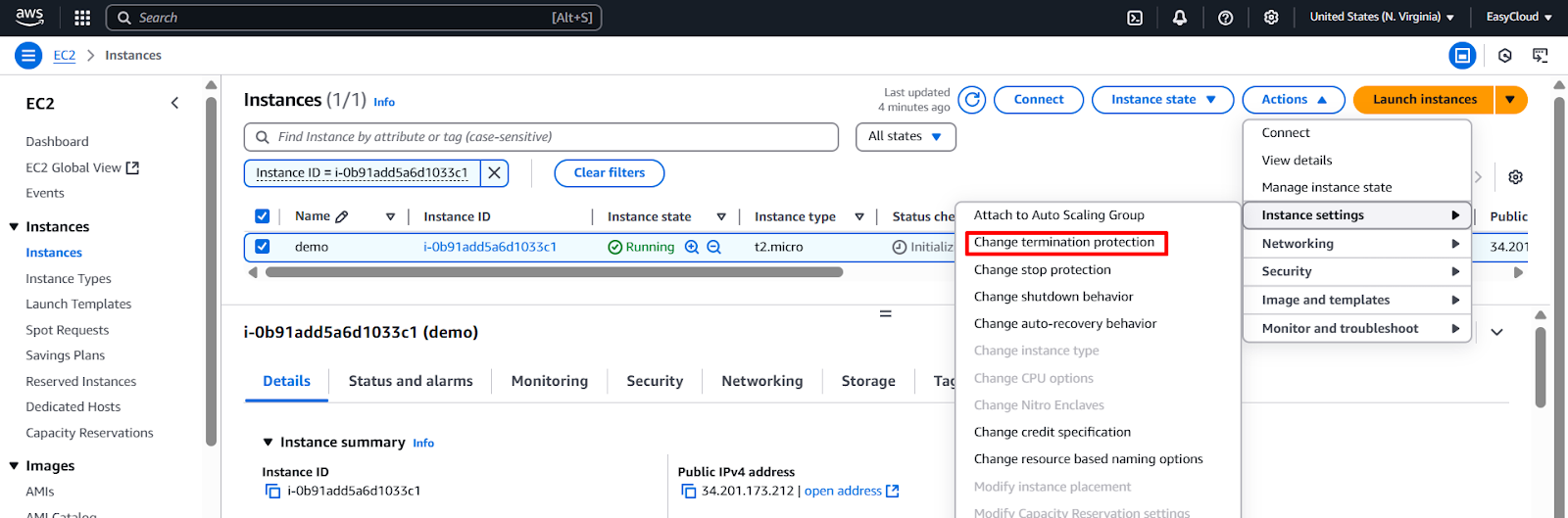Select Change shutdown behavior
This screenshot has height=518, width=1568.
coord(1053,297)
